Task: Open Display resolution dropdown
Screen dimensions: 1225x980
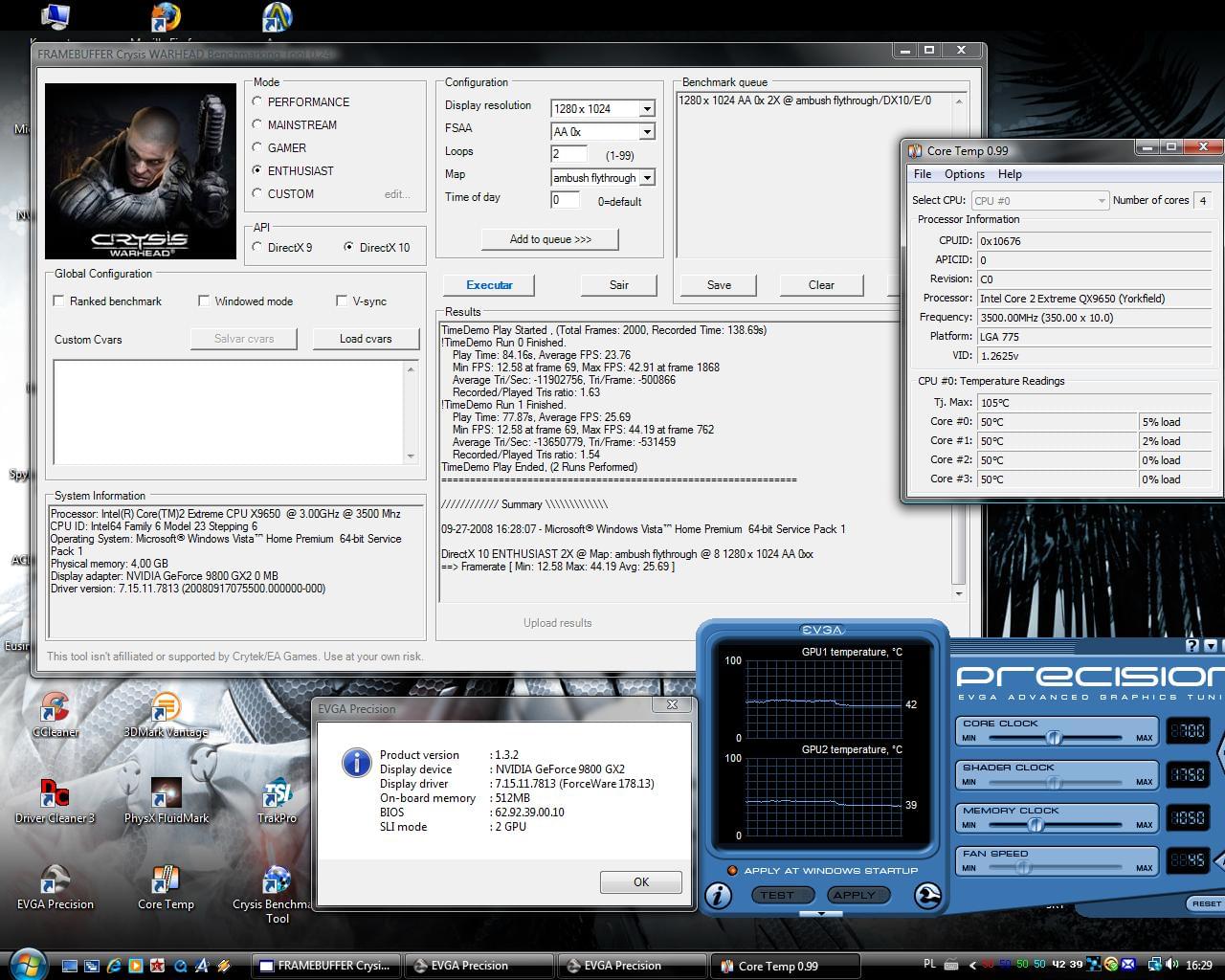Action: [647, 108]
